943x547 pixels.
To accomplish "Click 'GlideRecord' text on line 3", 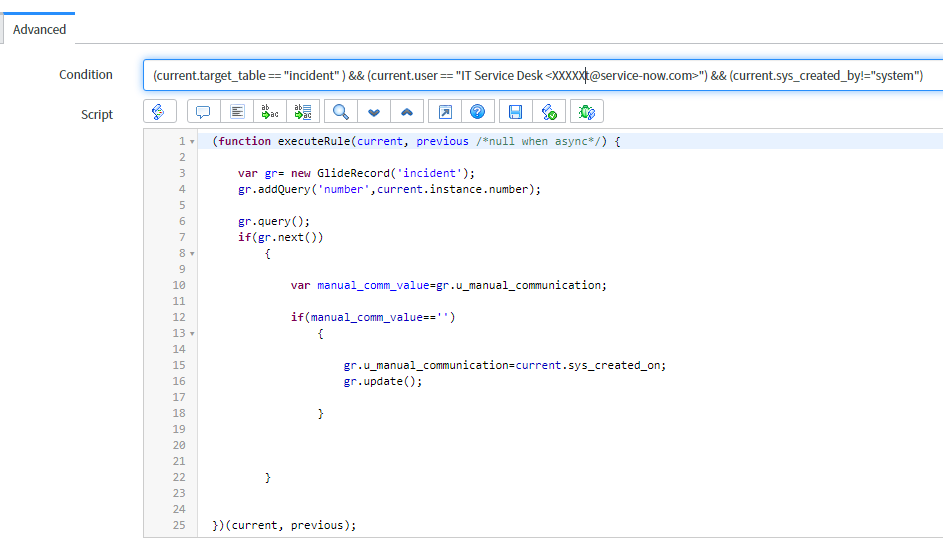I will pos(353,173).
